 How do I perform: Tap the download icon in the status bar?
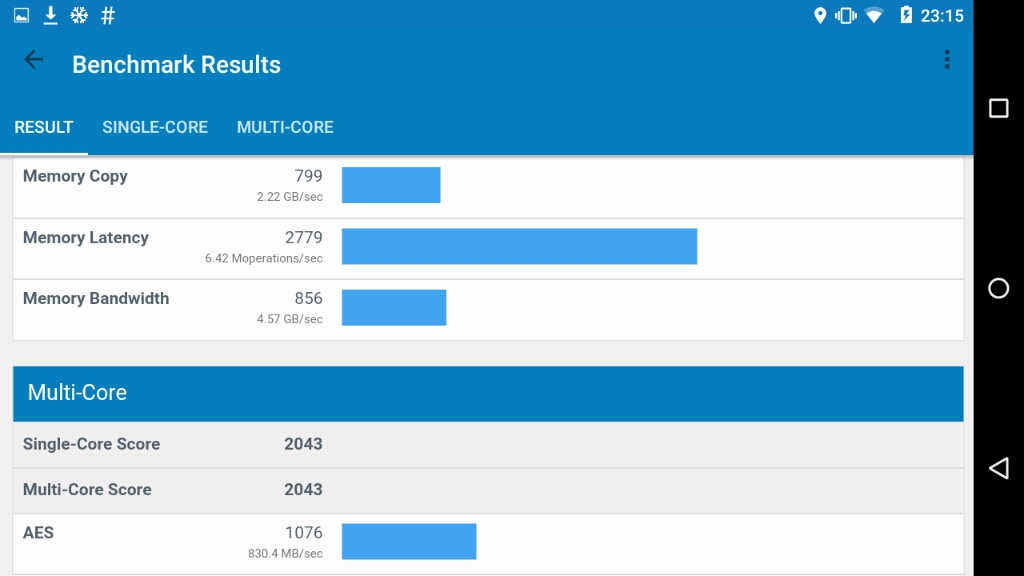pos(50,15)
